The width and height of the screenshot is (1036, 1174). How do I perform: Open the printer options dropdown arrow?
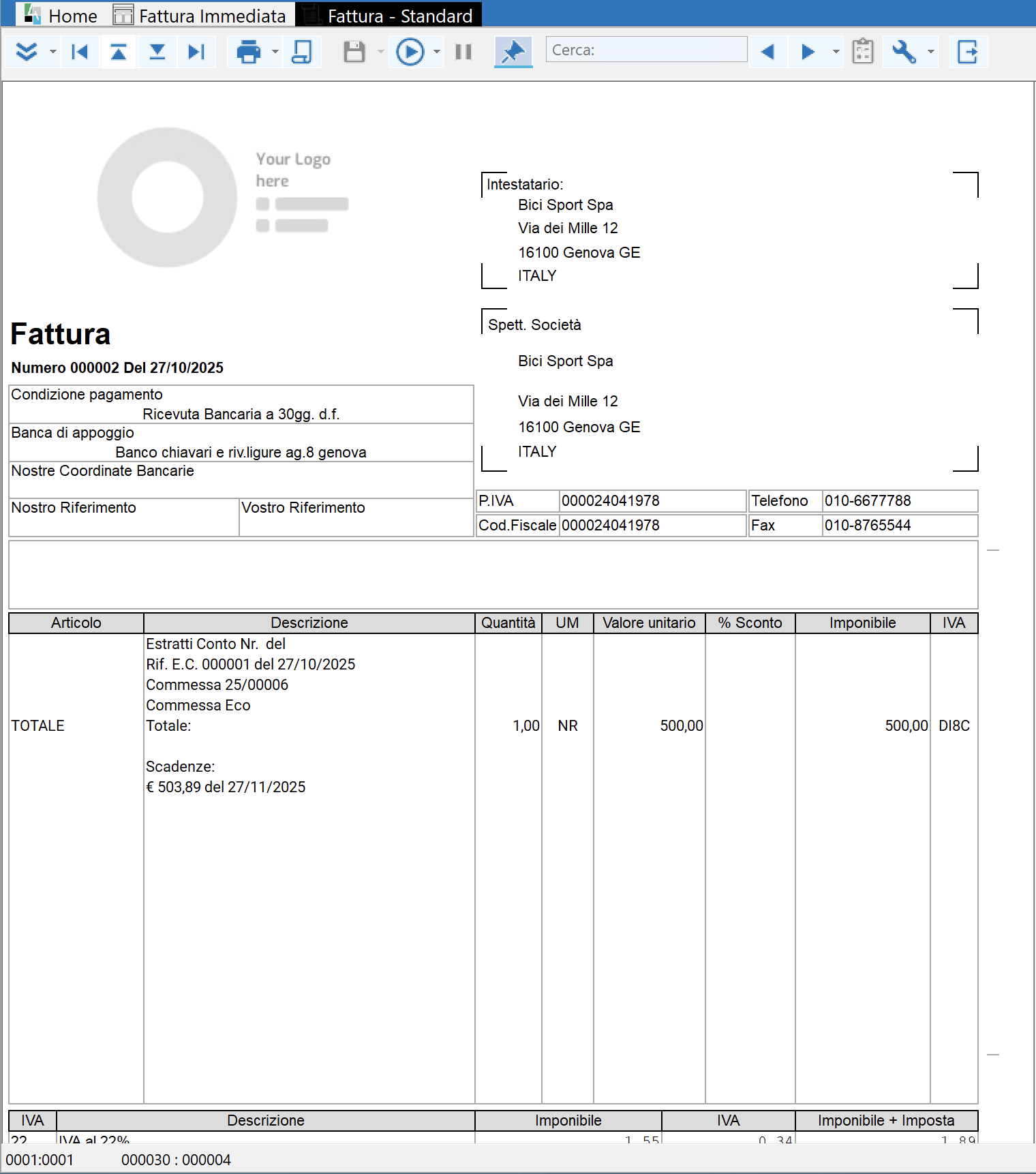(275, 52)
